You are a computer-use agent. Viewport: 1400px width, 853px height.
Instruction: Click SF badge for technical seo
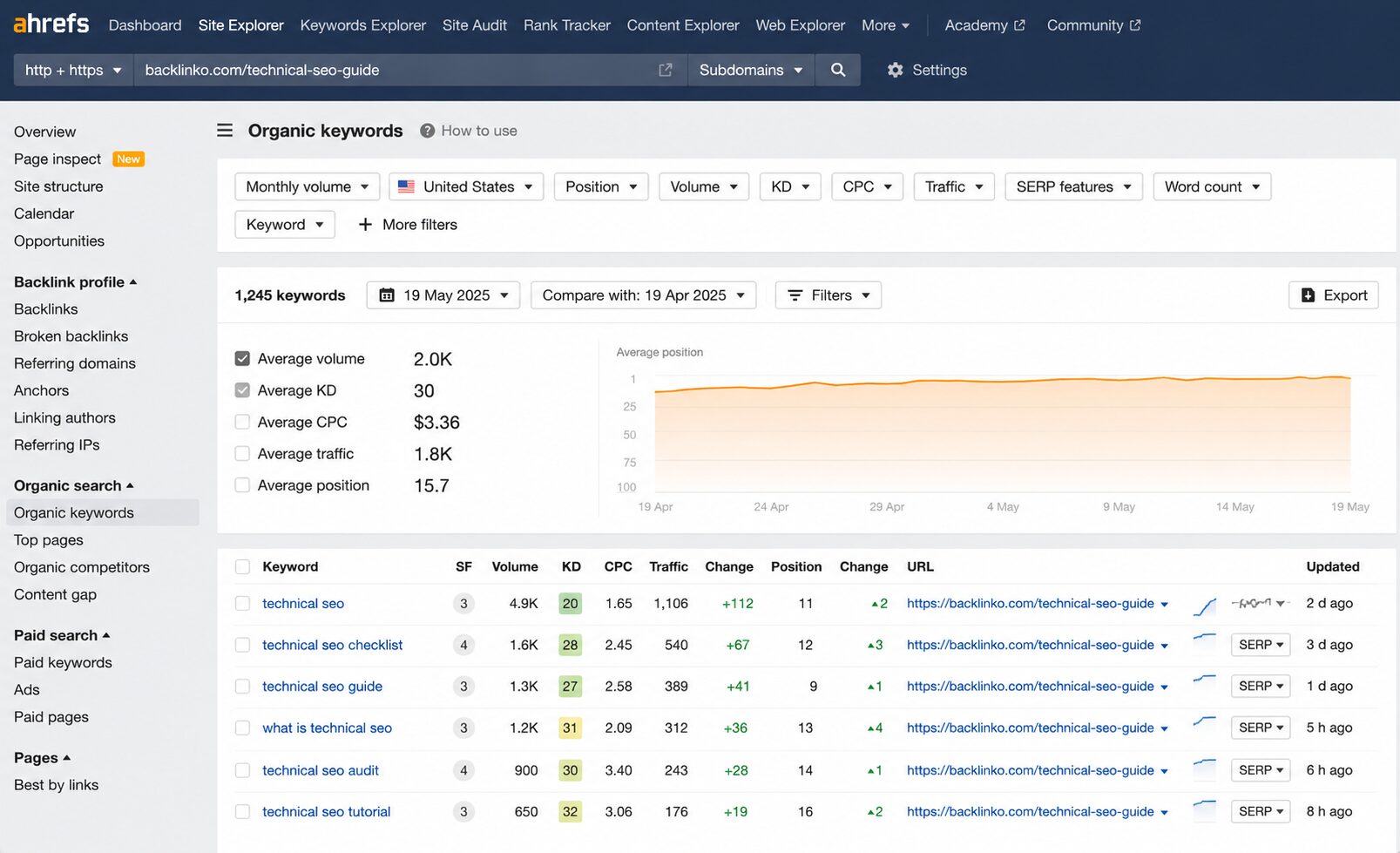463,603
